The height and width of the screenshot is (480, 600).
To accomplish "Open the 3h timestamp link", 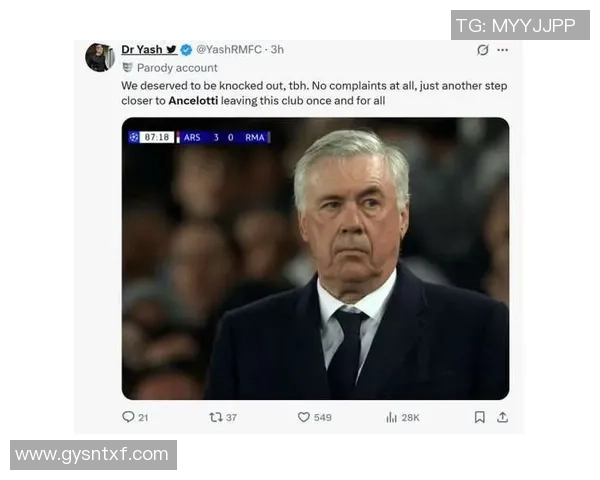I will point(277,49).
